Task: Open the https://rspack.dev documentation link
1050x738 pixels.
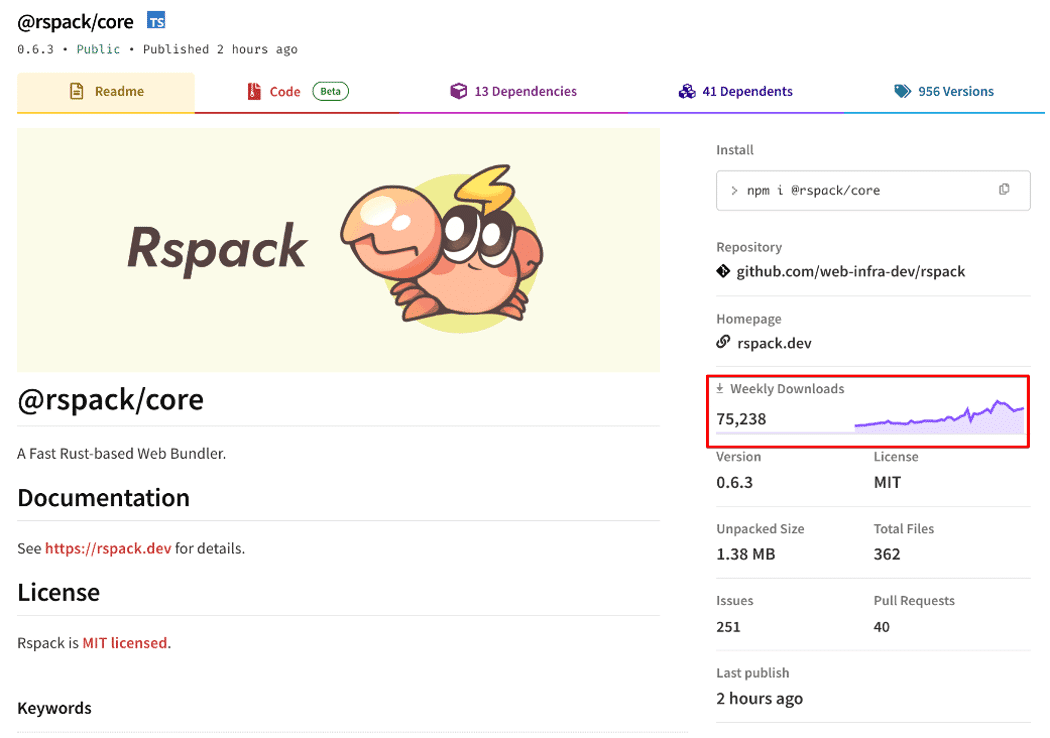Action: click(111, 548)
